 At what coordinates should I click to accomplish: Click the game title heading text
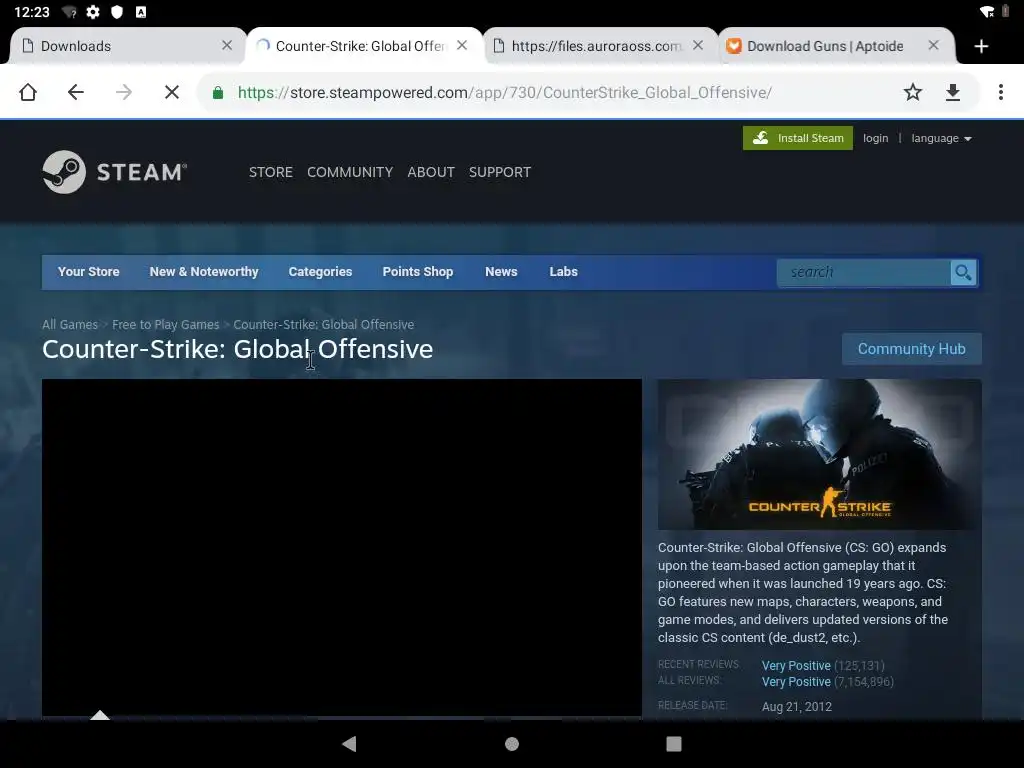tap(237, 349)
